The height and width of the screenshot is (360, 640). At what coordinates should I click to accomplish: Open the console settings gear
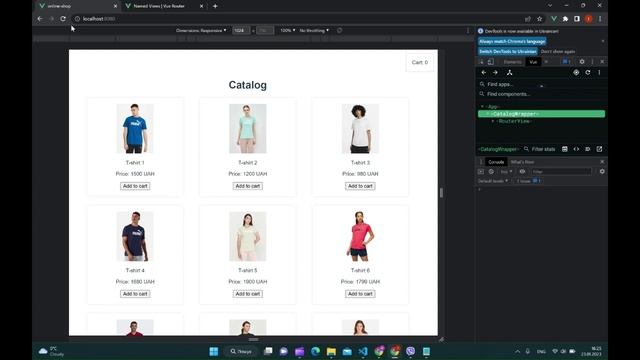point(602,172)
